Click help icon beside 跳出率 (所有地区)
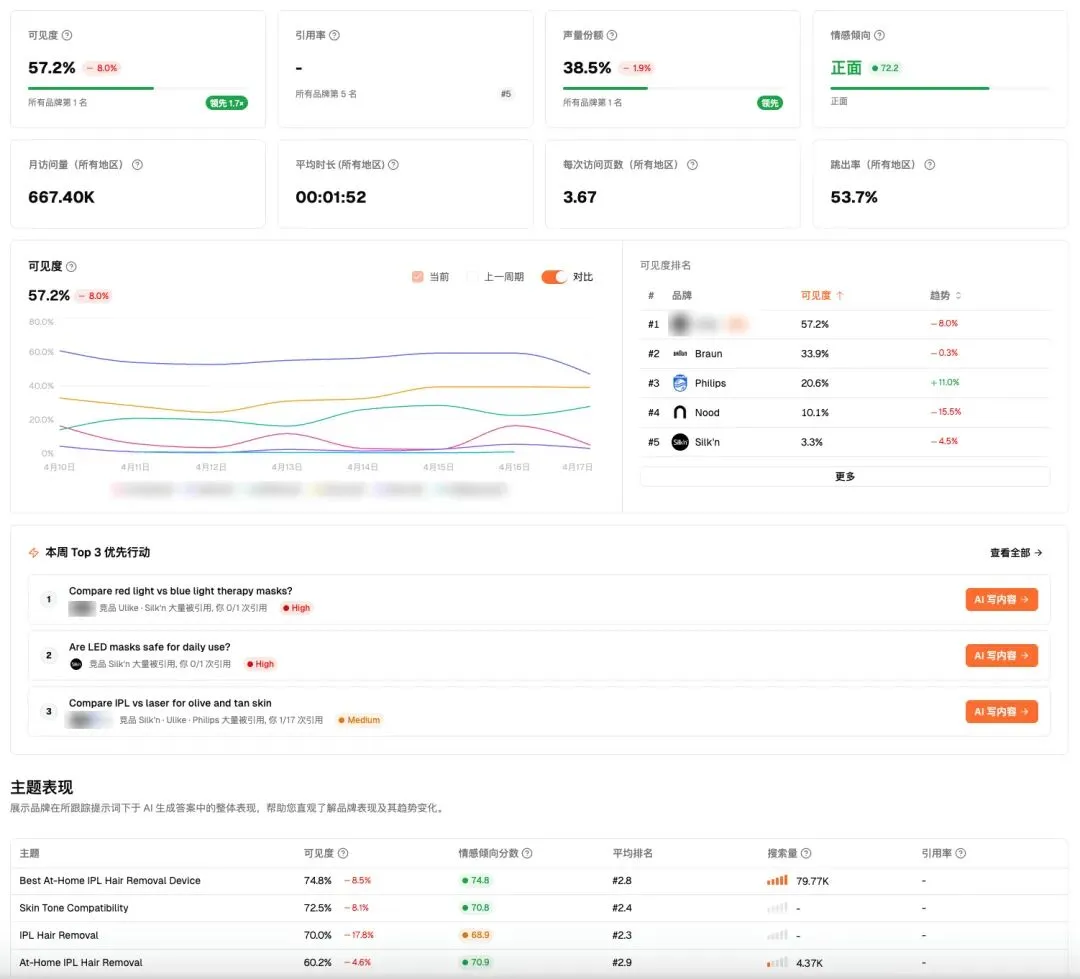 point(929,165)
